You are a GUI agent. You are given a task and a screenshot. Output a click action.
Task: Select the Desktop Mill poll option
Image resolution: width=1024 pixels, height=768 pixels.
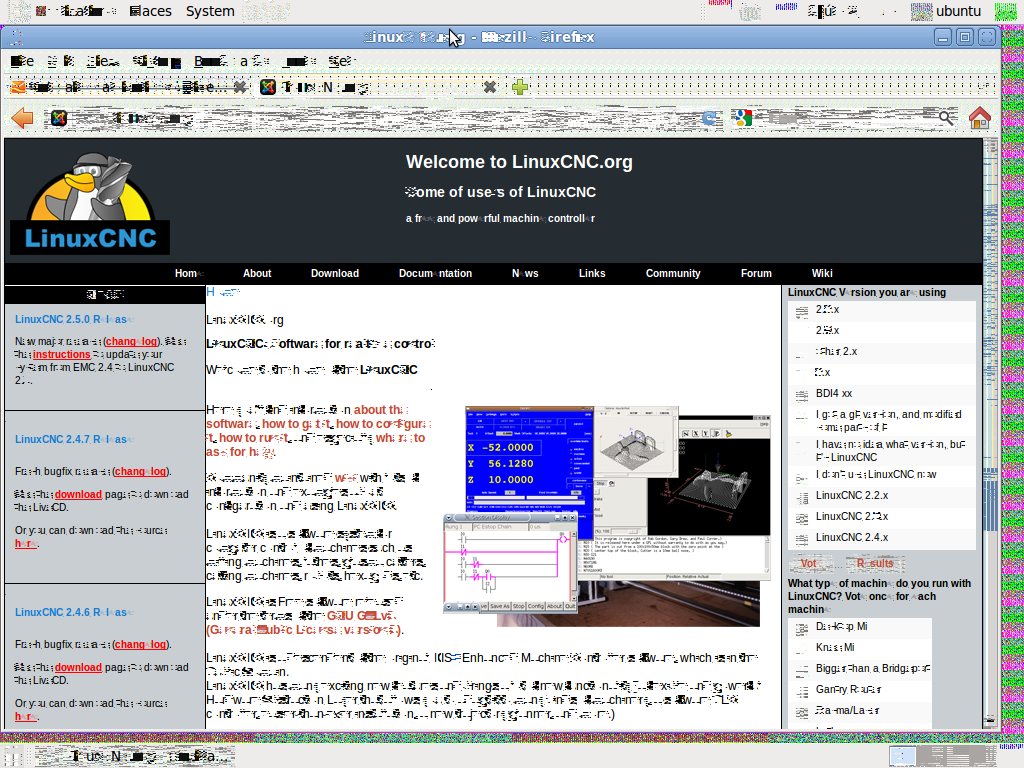tap(802, 628)
